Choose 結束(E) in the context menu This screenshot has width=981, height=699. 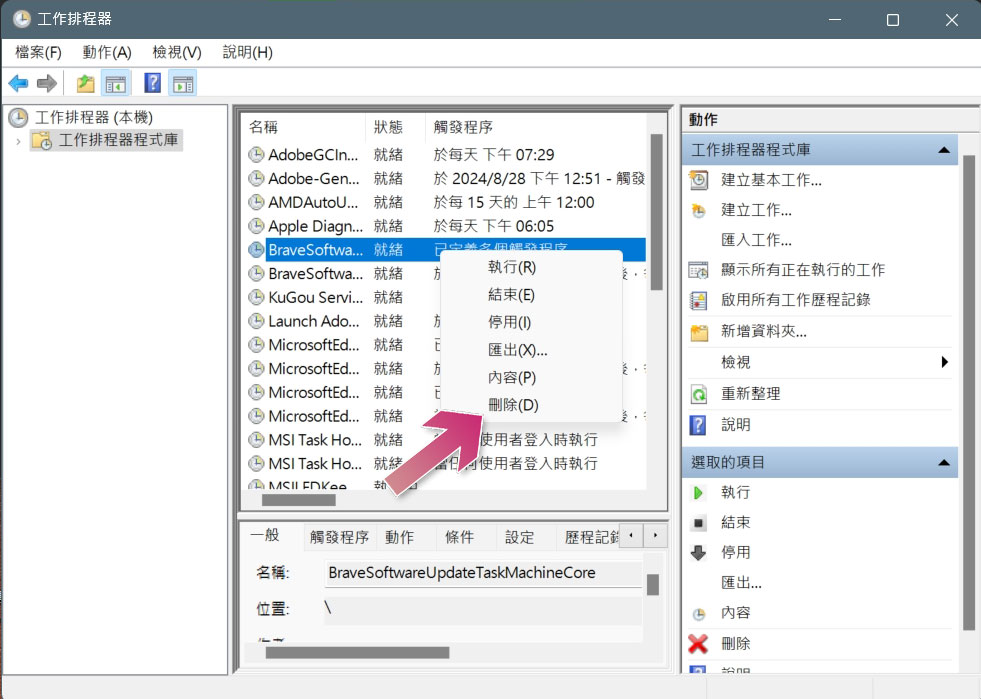click(x=531, y=295)
